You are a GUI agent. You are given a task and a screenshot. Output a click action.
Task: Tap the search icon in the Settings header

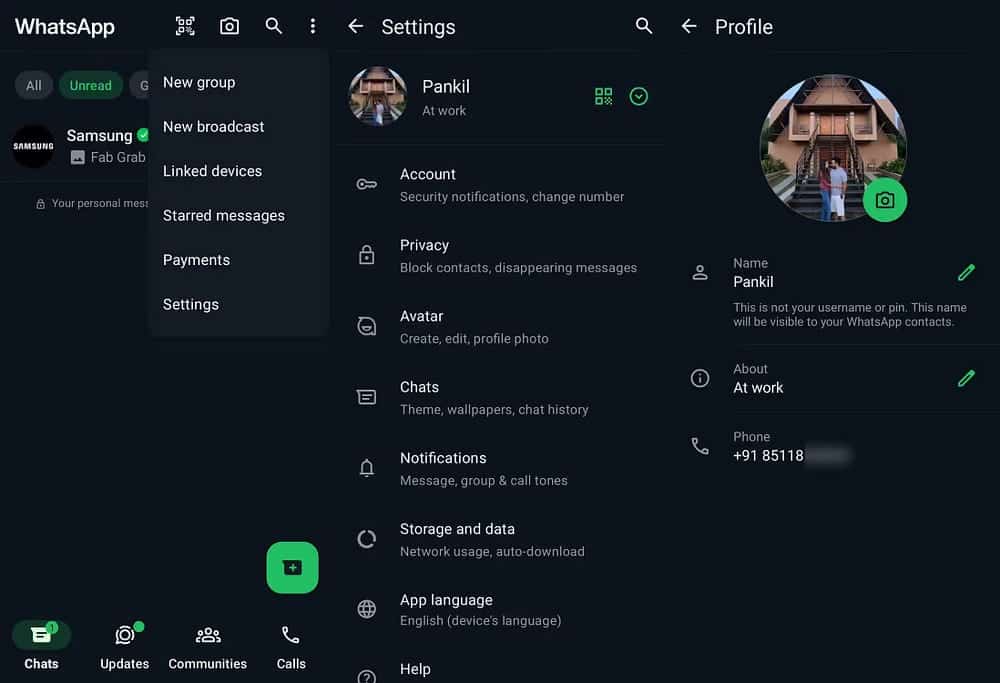click(x=644, y=27)
